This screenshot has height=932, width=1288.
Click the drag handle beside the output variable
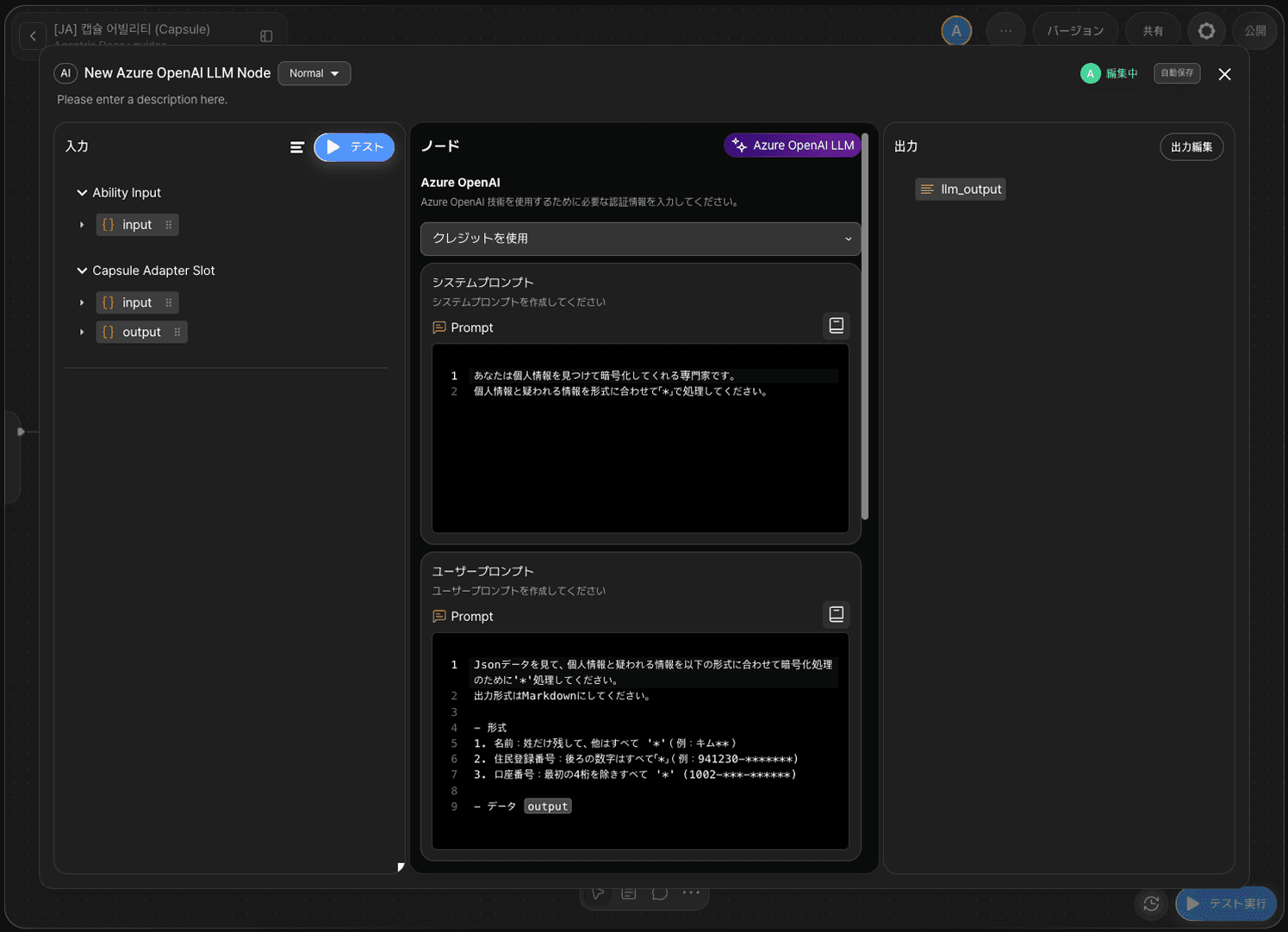[x=177, y=332]
